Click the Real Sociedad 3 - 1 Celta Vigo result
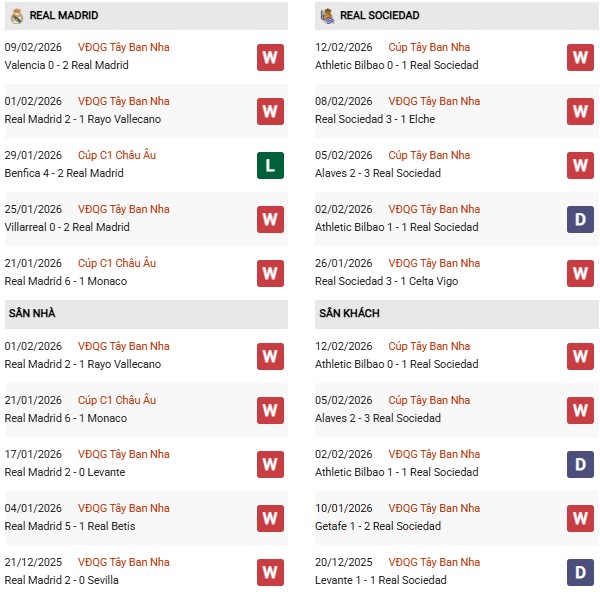This screenshot has width=600, height=594. coord(386,281)
